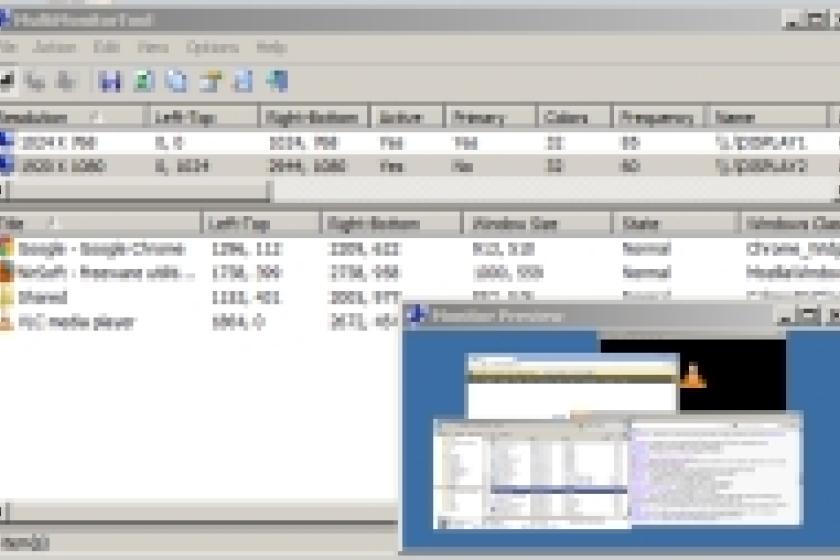Click the light-blue Copy toolbar icon

tap(176, 81)
